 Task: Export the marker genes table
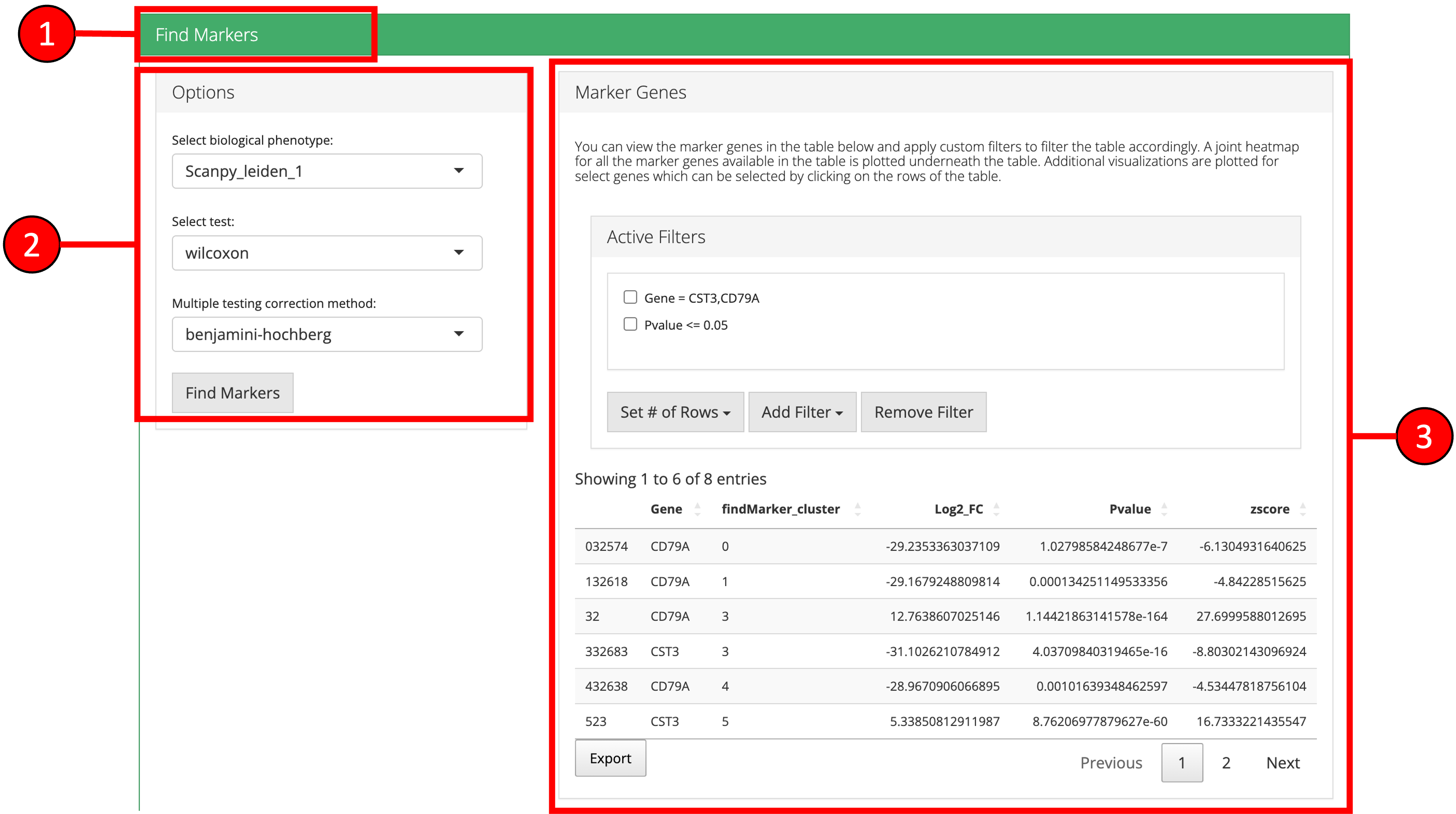point(610,758)
